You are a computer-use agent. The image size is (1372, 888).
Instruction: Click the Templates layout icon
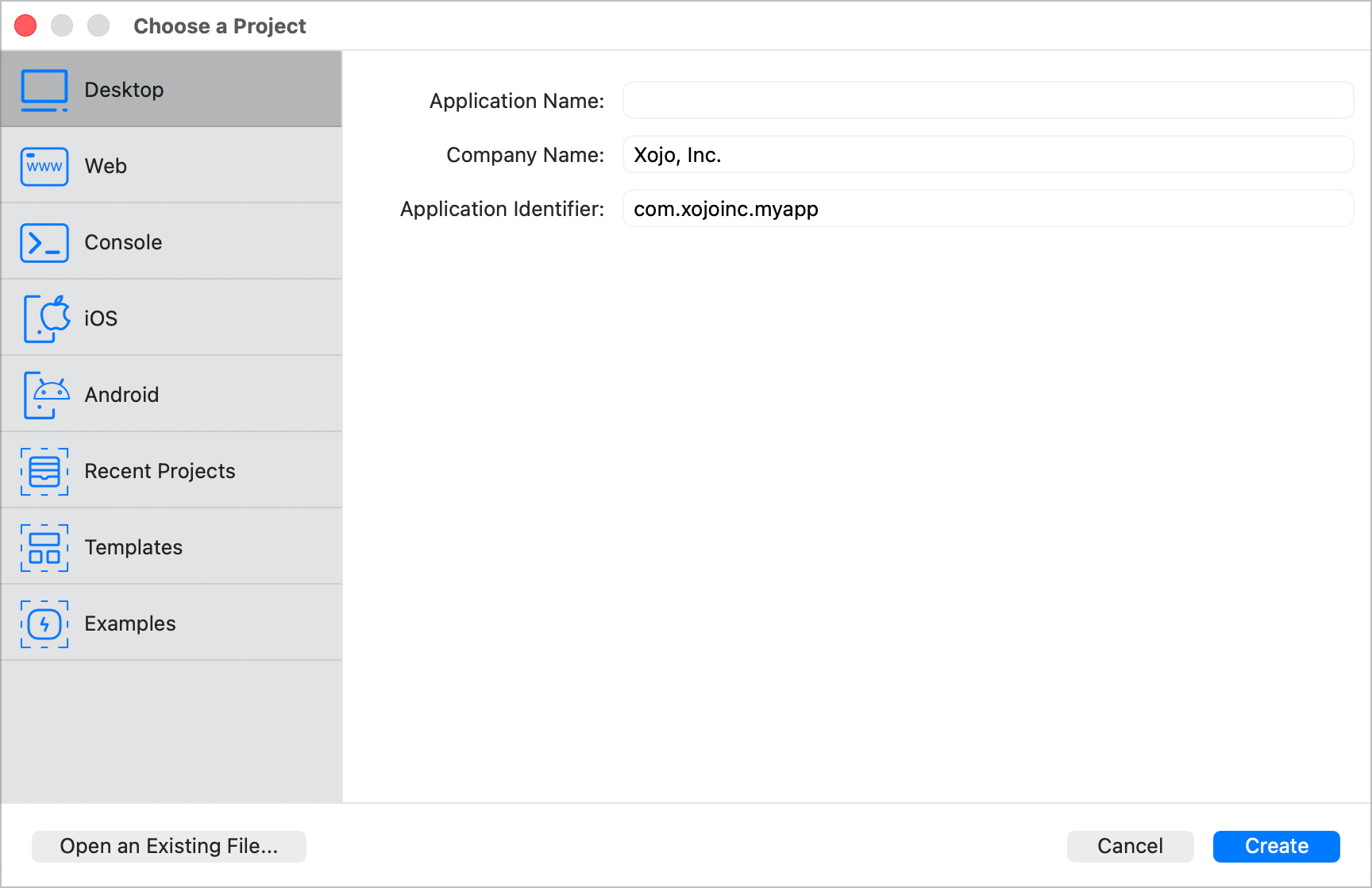click(44, 547)
